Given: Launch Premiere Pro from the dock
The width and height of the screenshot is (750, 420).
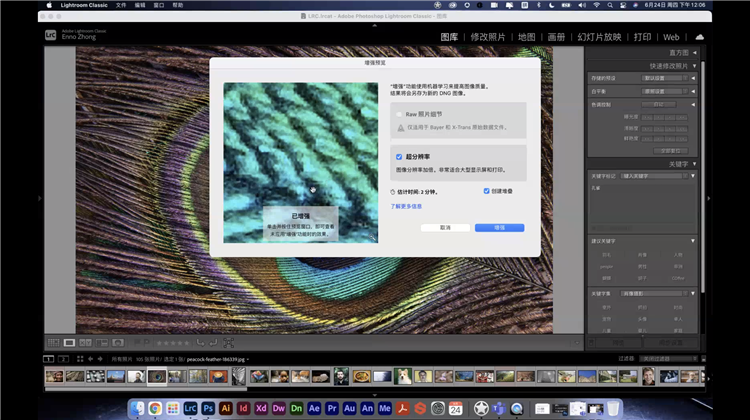Looking at the screenshot, I should [332, 409].
